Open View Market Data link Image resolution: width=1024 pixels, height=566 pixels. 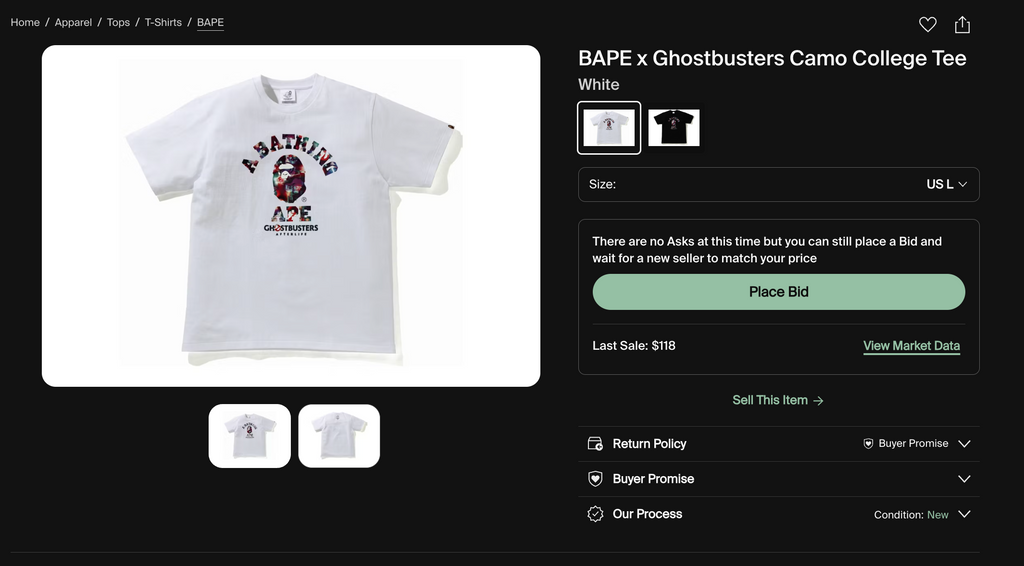click(x=911, y=346)
